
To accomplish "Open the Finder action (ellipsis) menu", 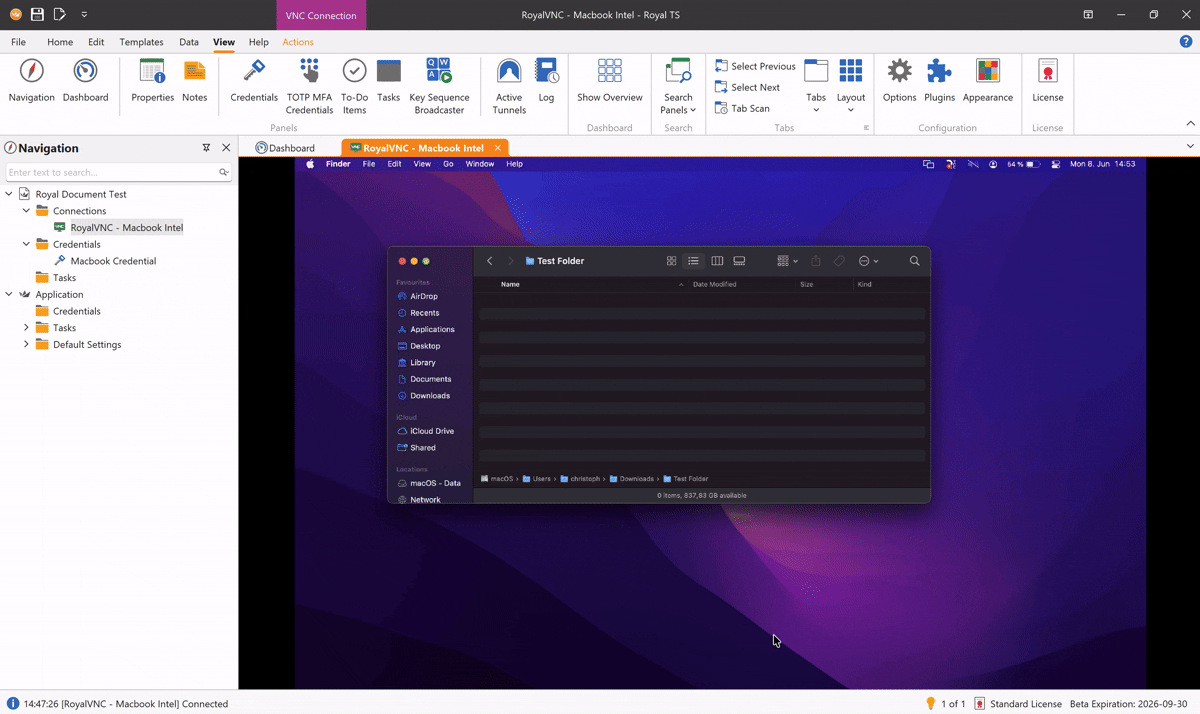I will pyautogui.click(x=868, y=261).
